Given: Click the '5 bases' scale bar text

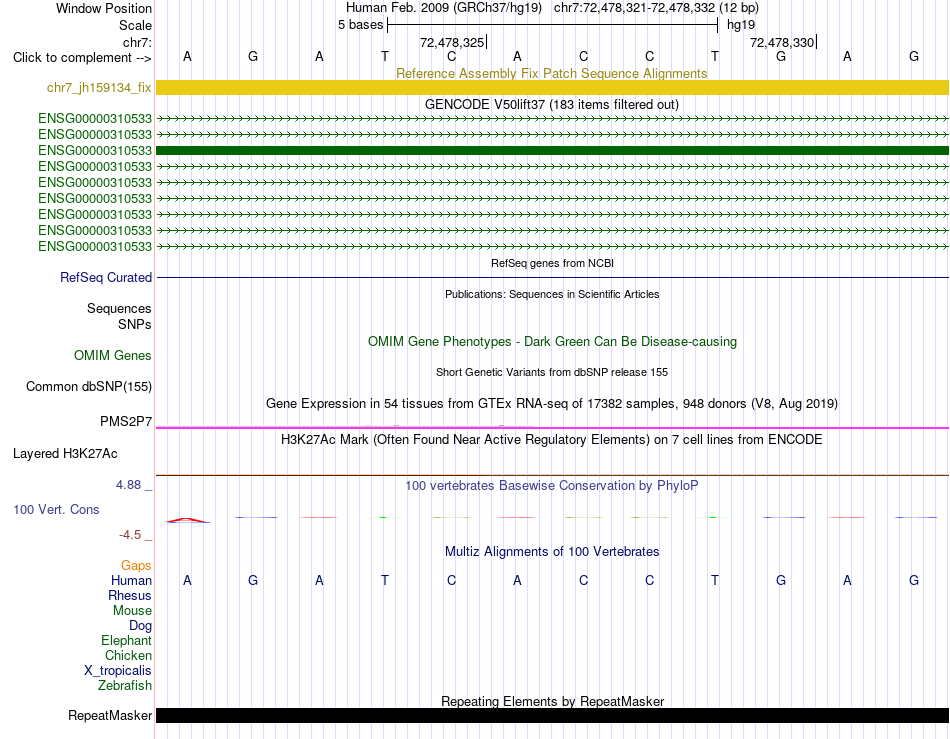Looking at the screenshot, I should 360,25.
